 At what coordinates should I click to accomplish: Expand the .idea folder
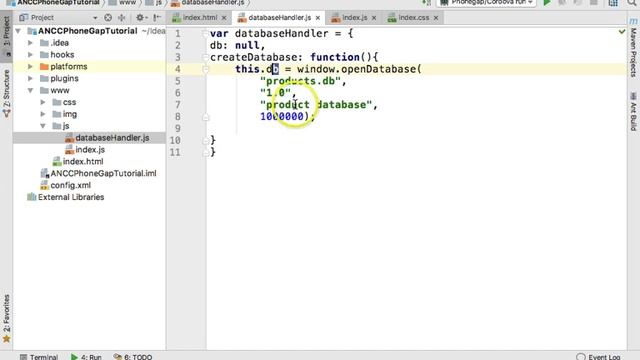(30, 43)
